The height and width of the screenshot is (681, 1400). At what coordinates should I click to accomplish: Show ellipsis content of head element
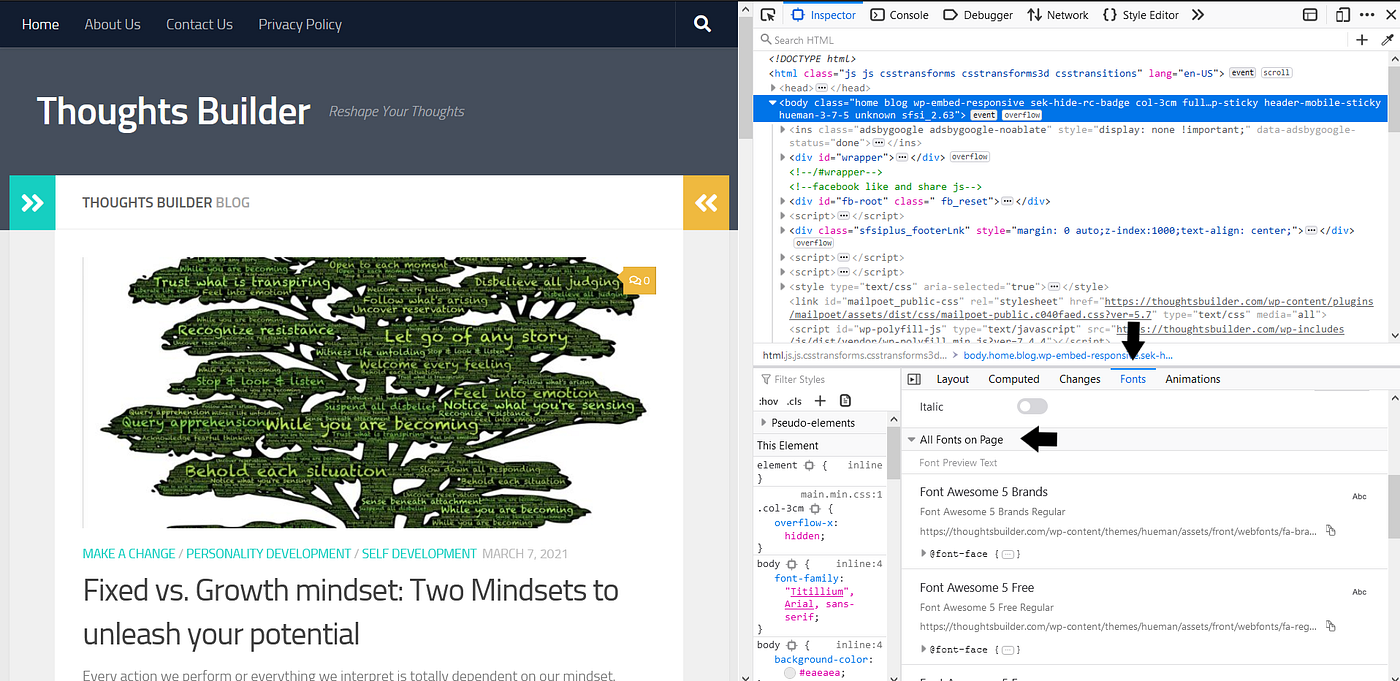(820, 88)
